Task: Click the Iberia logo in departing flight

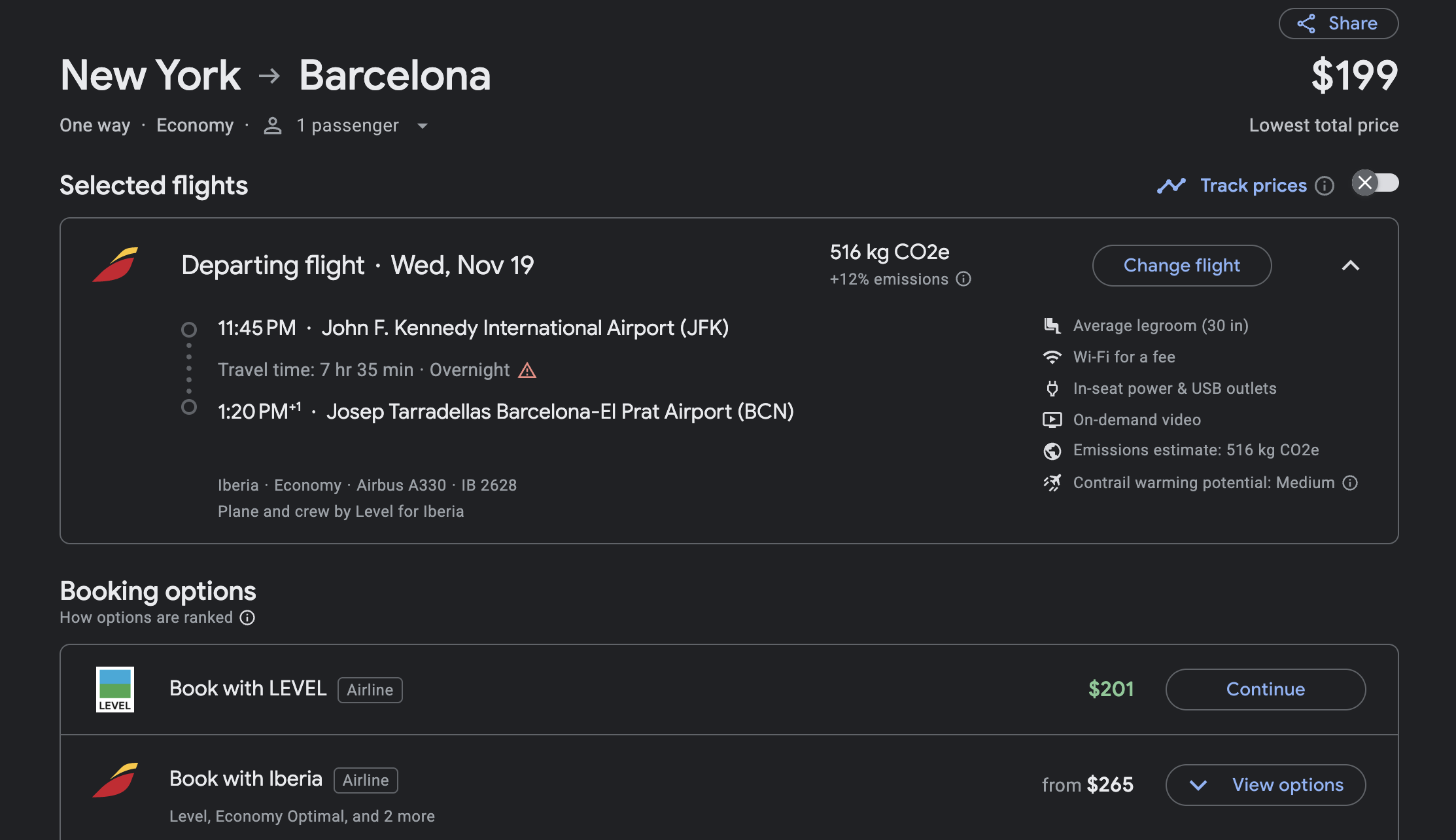Action: point(115,265)
